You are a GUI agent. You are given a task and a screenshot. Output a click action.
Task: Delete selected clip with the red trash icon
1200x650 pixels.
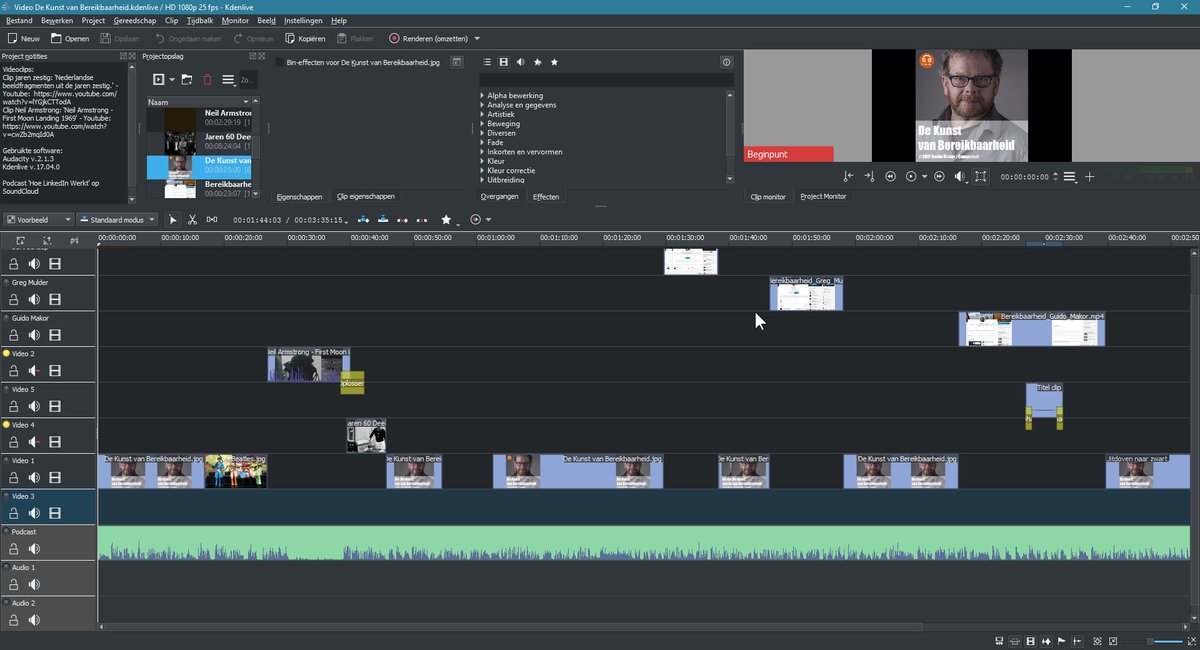[x=208, y=79]
